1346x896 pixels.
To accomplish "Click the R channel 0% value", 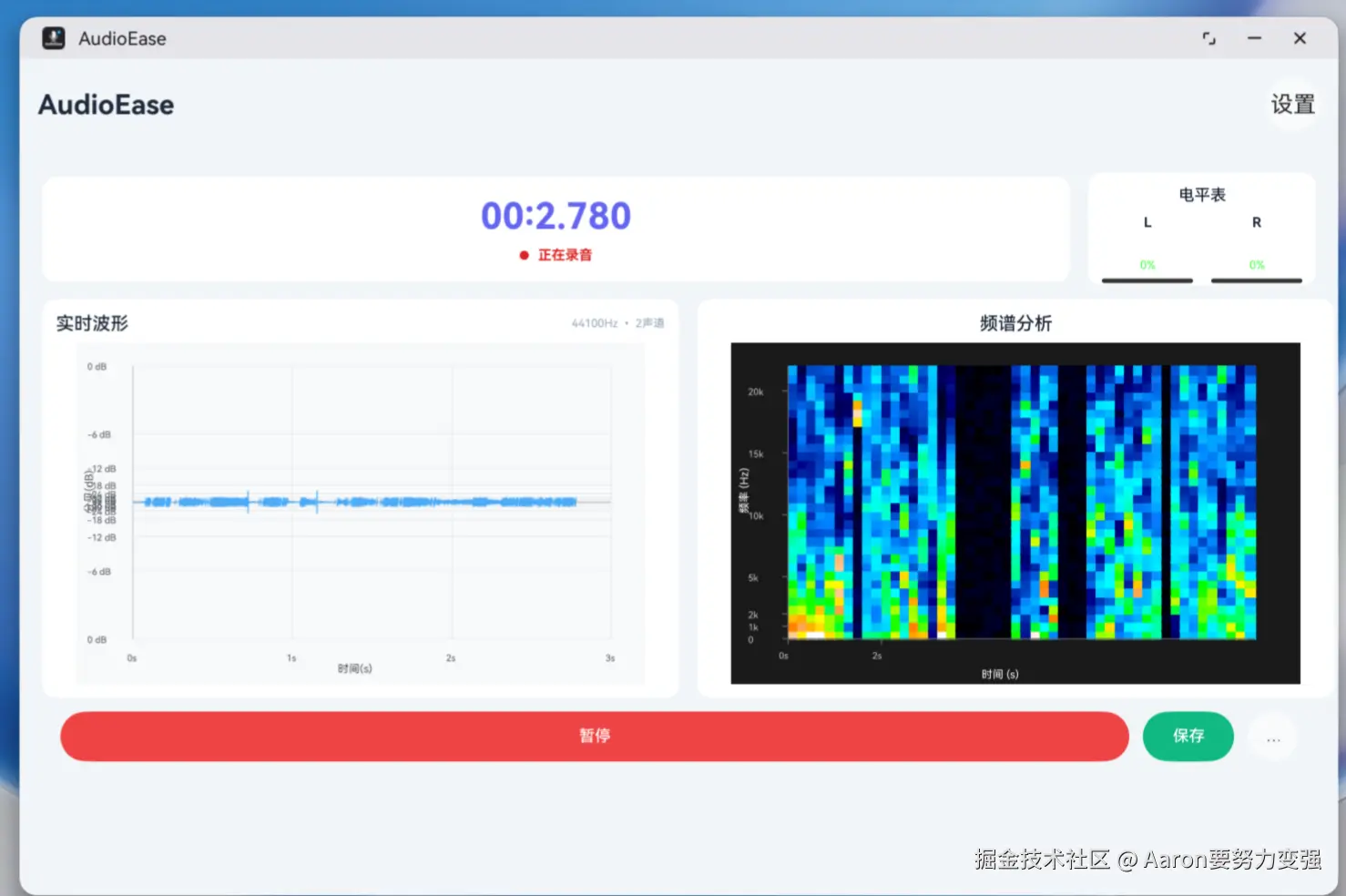I will tap(1257, 265).
